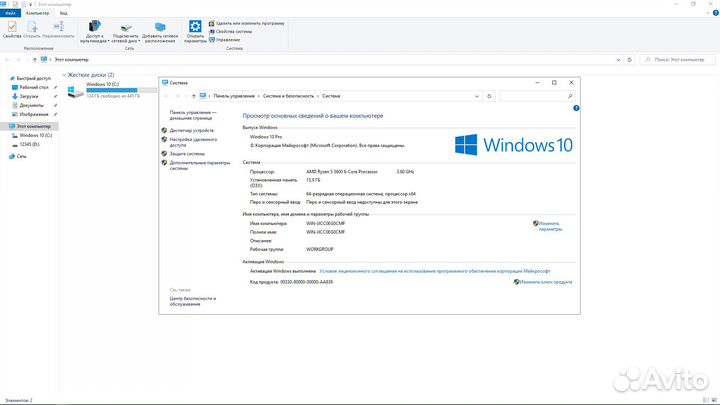Image resolution: width=720 pixels, height=405 pixels.
Task: Open Защита системы link
Action: 187,154
